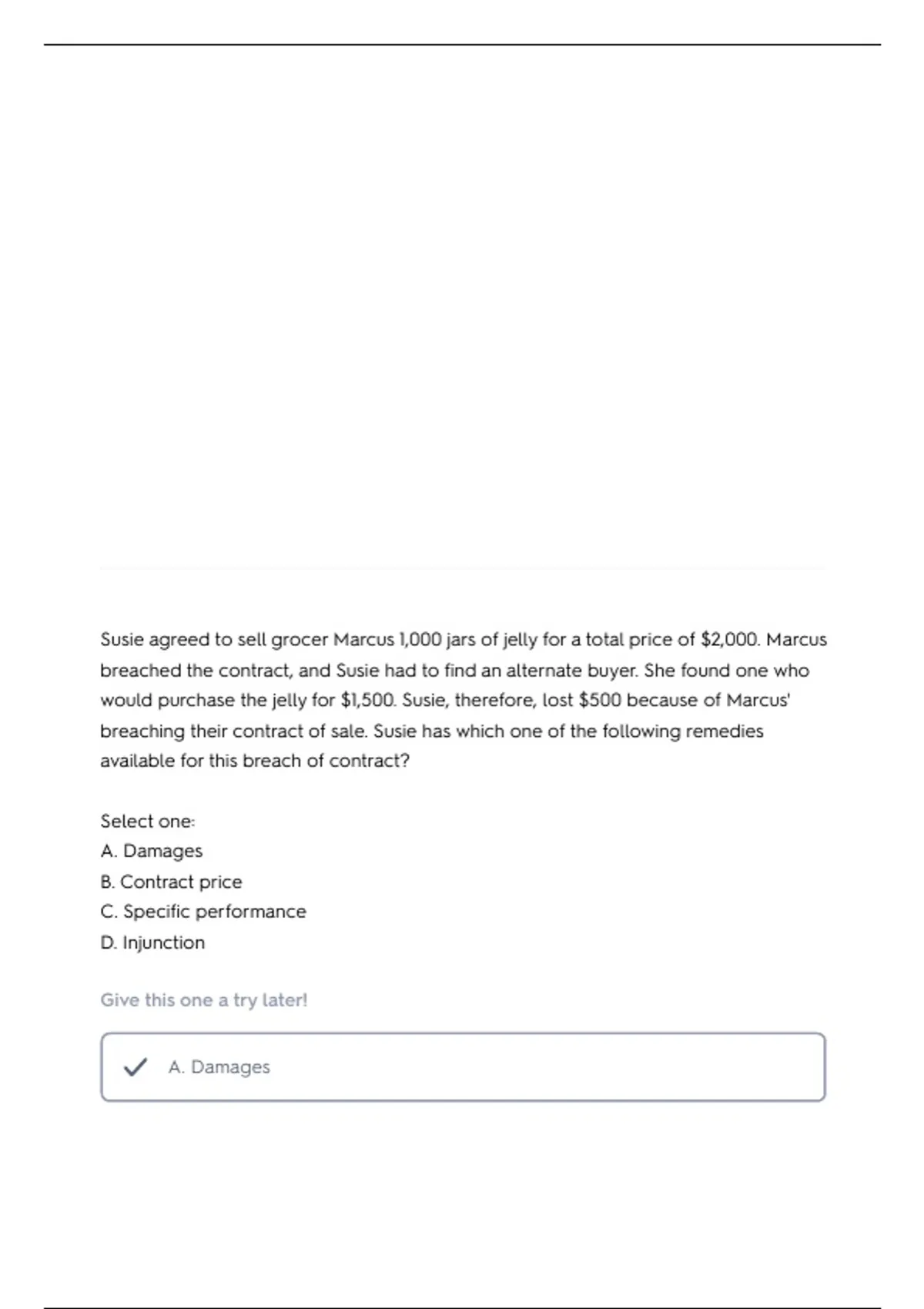This screenshot has width=924, height=1309.
Task: Click the '$2,000' total price in the question
Action: (x=729, y=639)
